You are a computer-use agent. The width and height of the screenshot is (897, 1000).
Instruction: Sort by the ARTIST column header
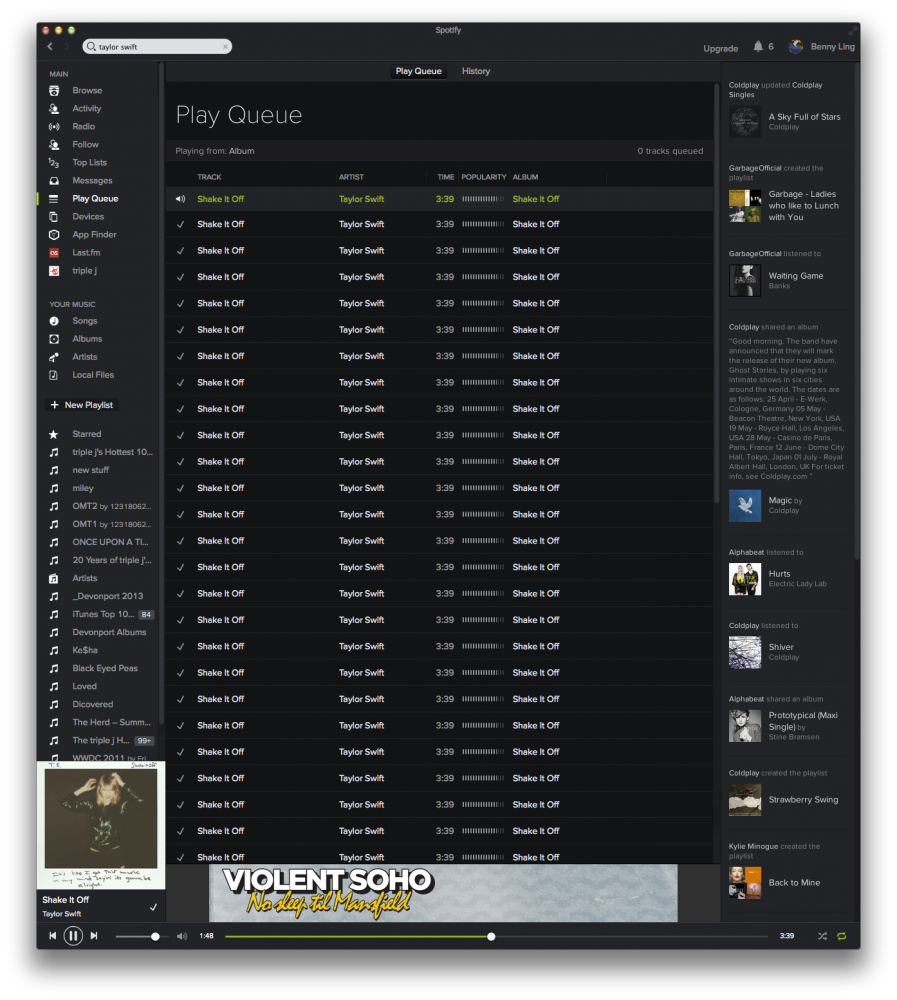(351, 177)
